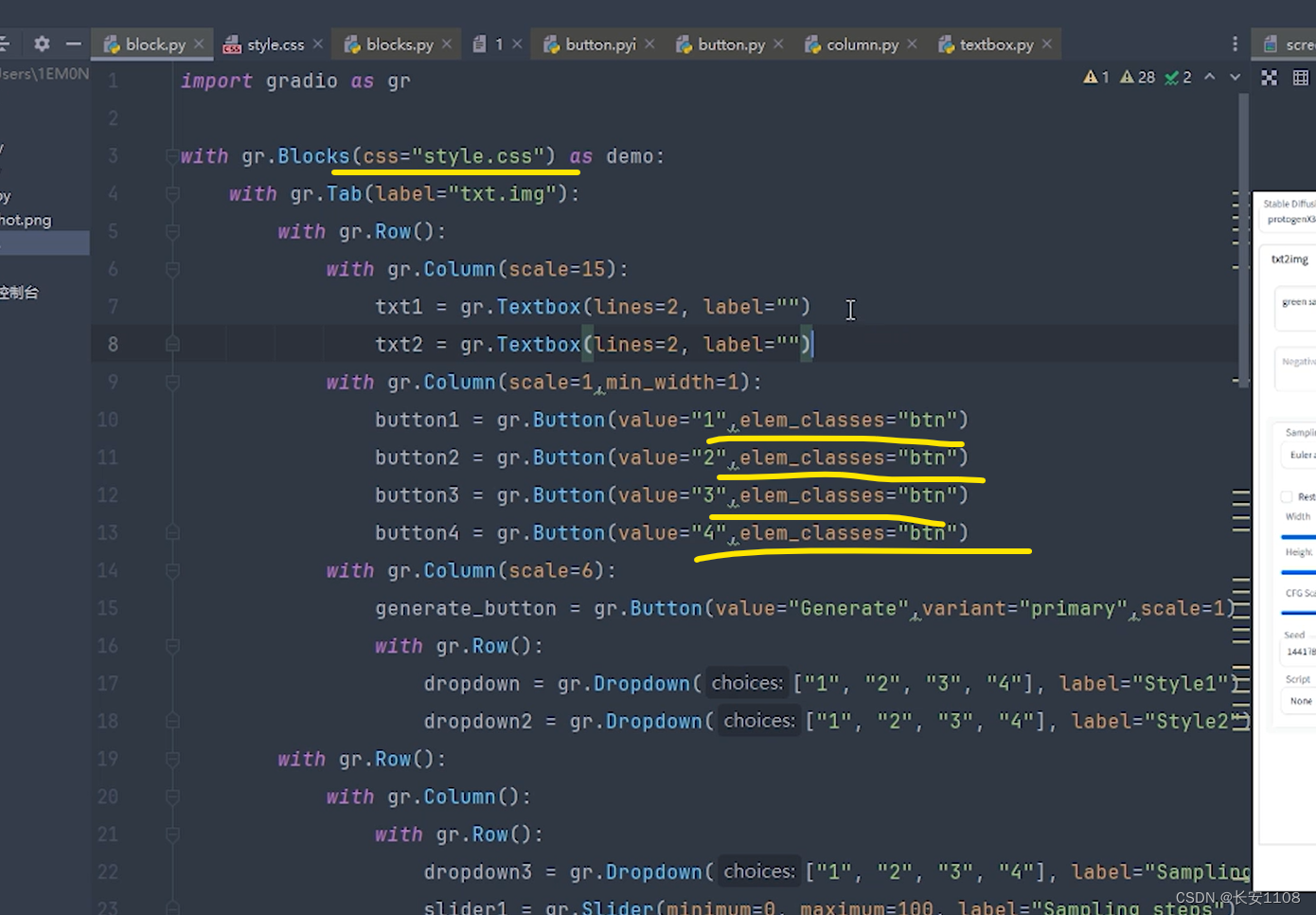
Task: Click the slider1 variable on line 23
Action: [x=466, y=907]
